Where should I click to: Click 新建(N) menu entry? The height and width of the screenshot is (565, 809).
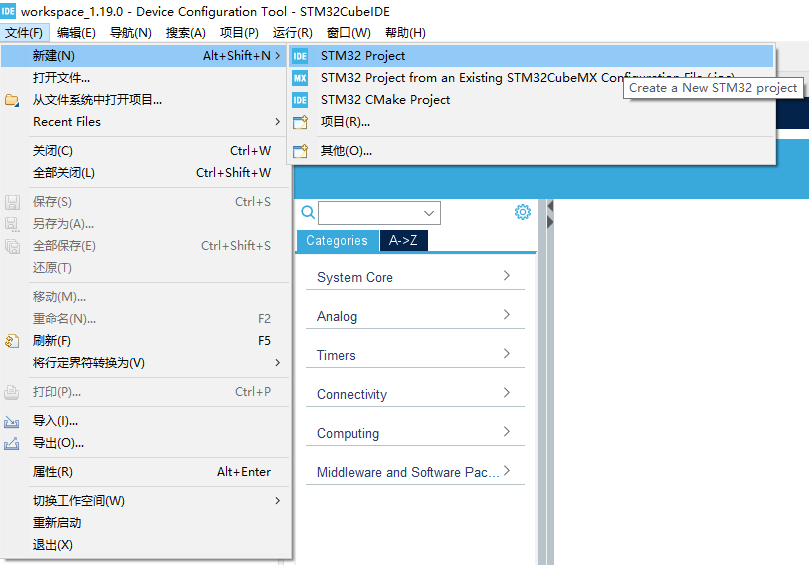(144, 56)
